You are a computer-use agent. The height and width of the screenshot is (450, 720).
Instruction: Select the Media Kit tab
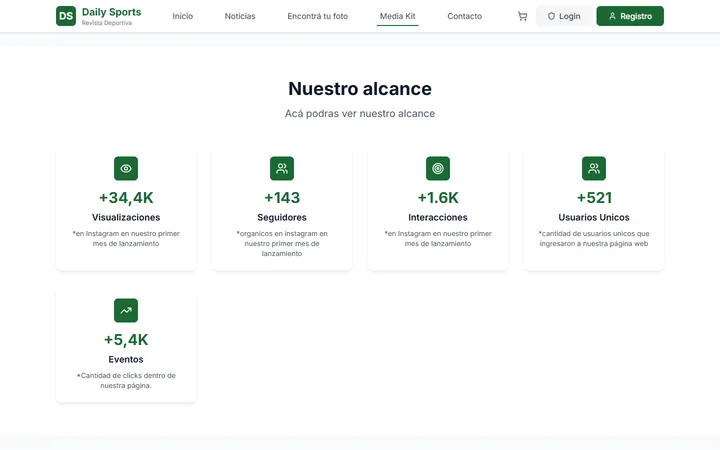(397, 16)
